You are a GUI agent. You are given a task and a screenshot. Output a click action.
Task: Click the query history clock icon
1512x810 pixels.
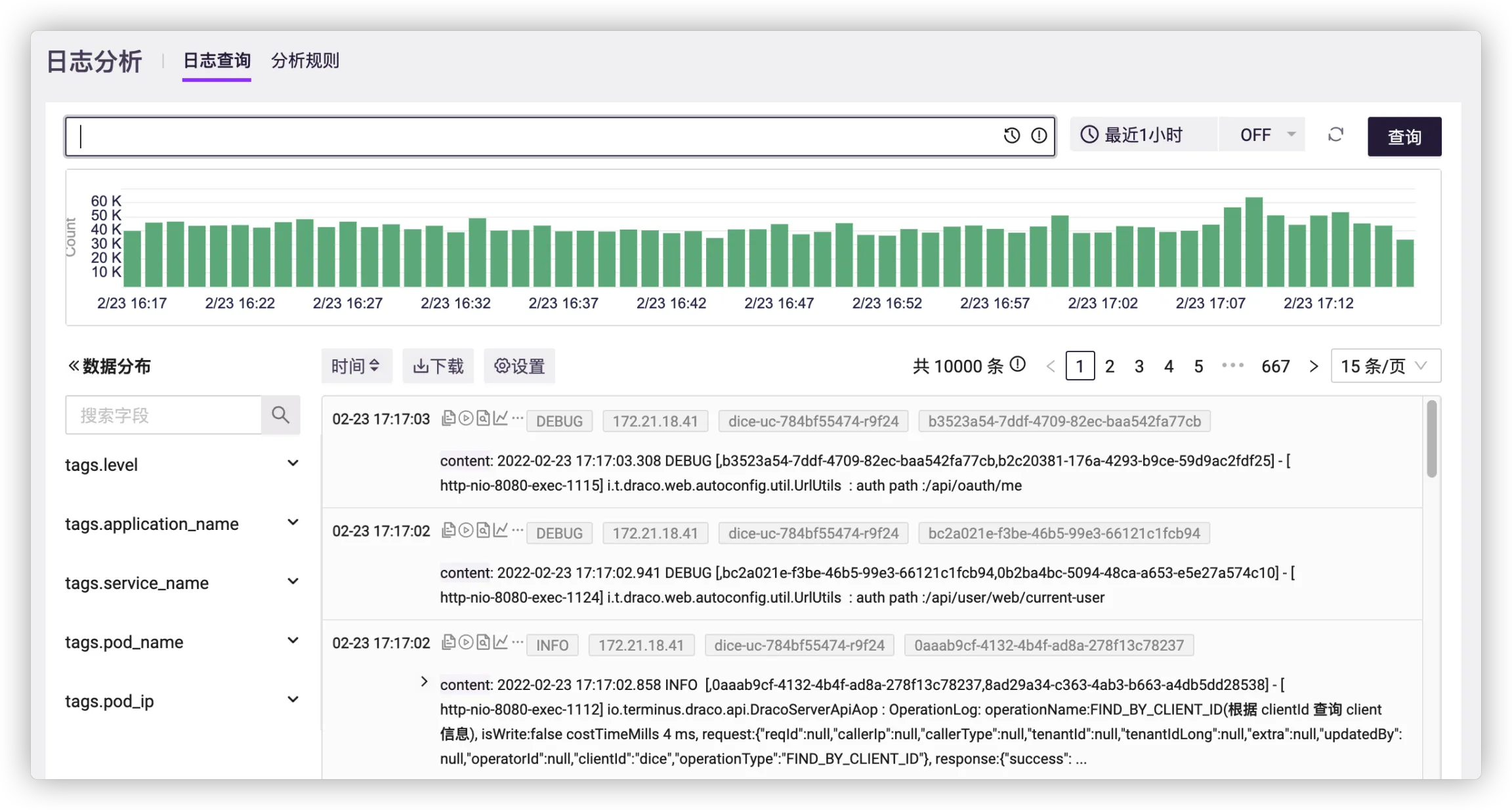pyautogui.click(x=1011, y=136)
